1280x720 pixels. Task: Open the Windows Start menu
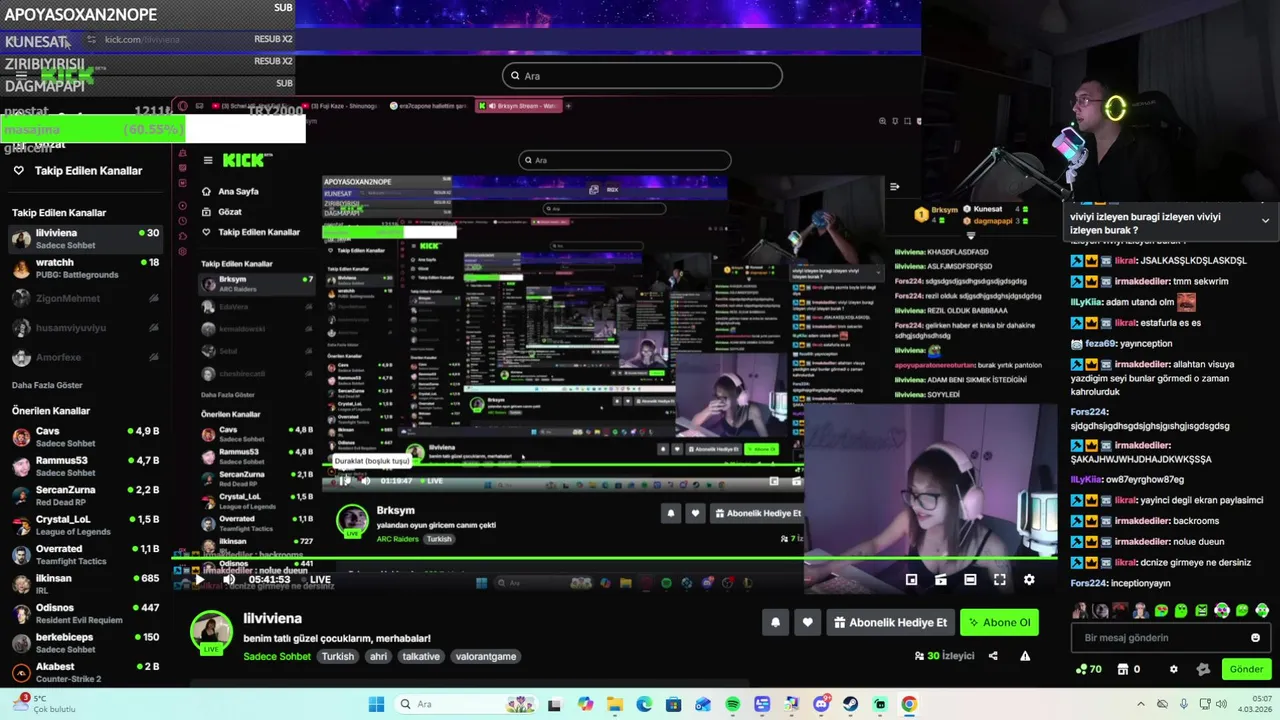point(376,704)
